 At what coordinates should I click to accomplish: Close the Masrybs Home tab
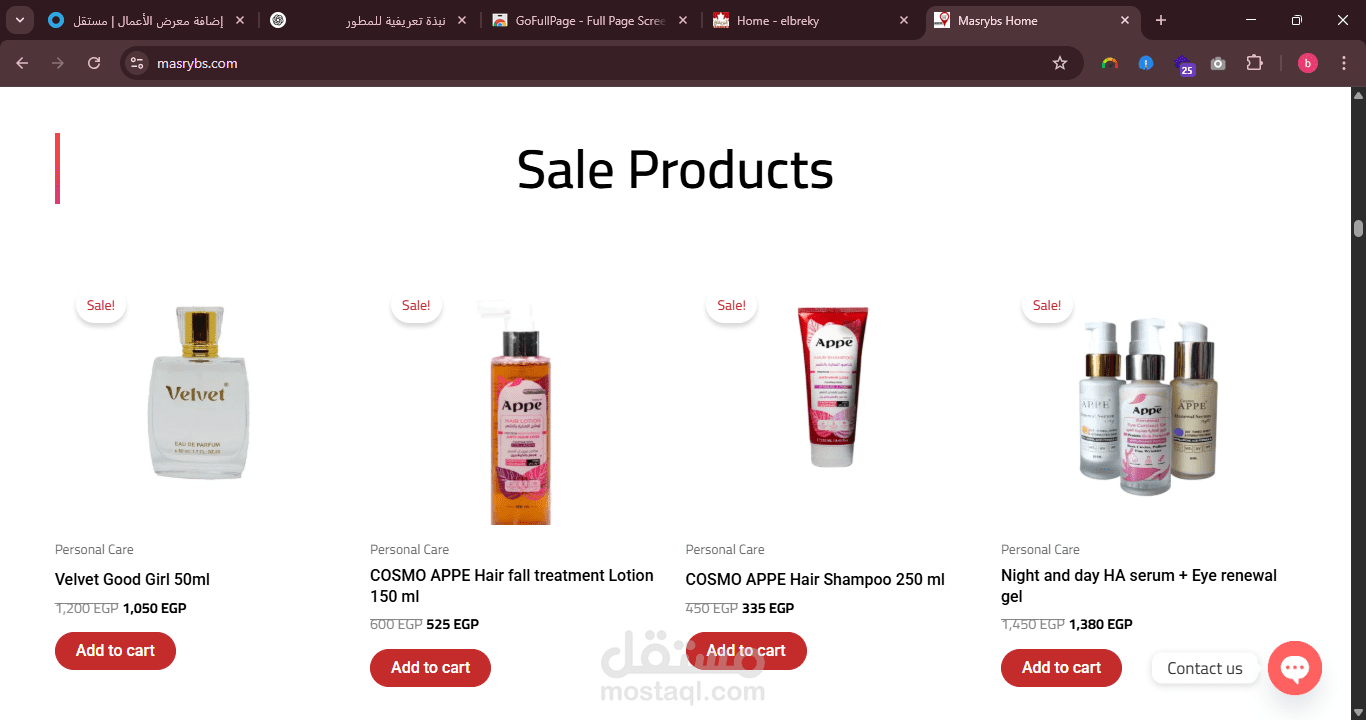1125,20
